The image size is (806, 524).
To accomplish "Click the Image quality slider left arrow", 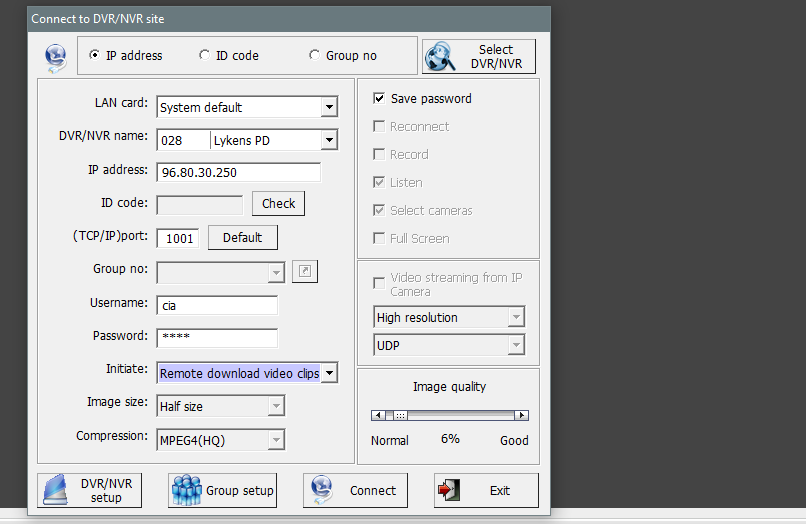I will [x=378, y=415].
